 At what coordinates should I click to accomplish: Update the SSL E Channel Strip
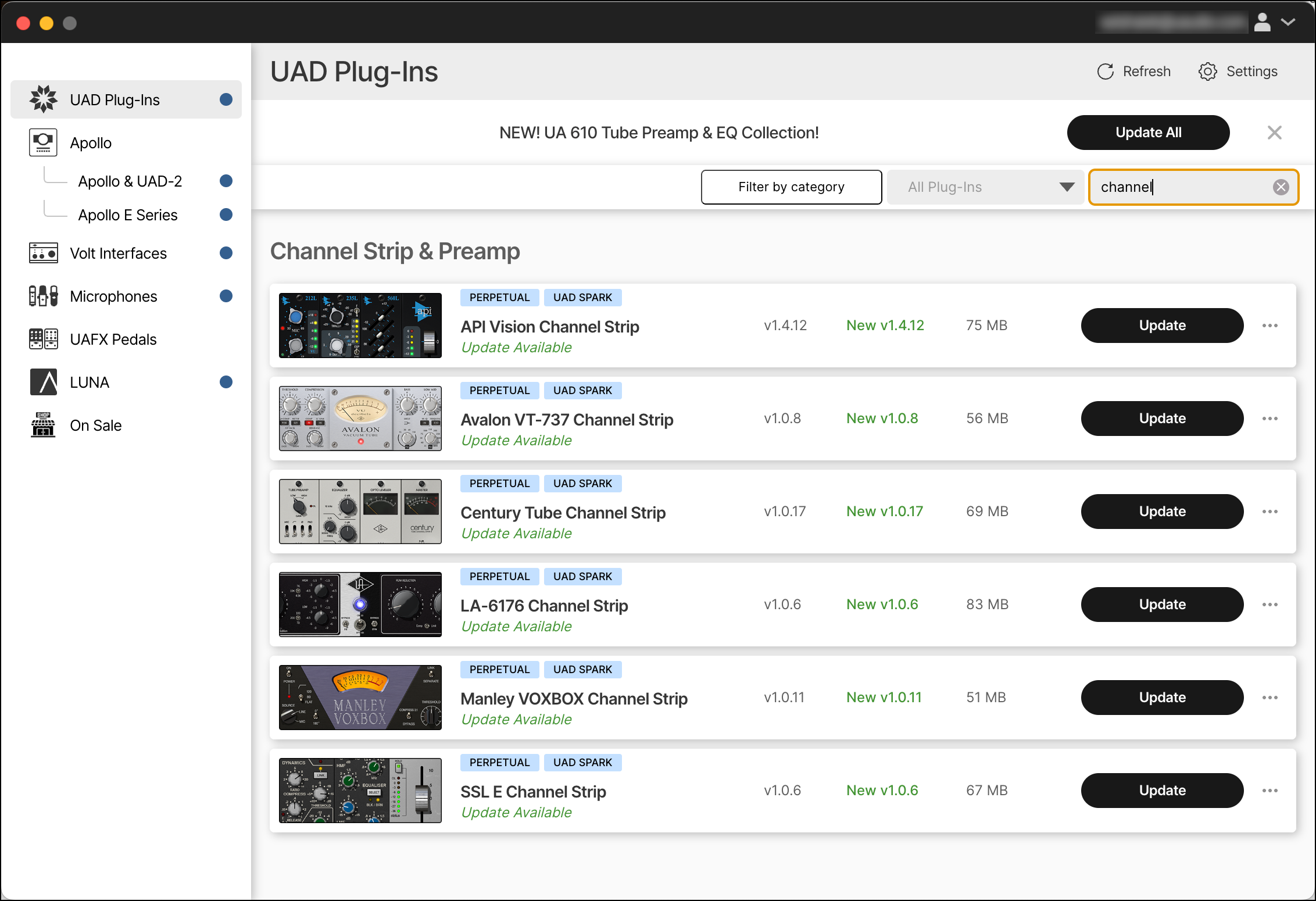point(1161,791)
